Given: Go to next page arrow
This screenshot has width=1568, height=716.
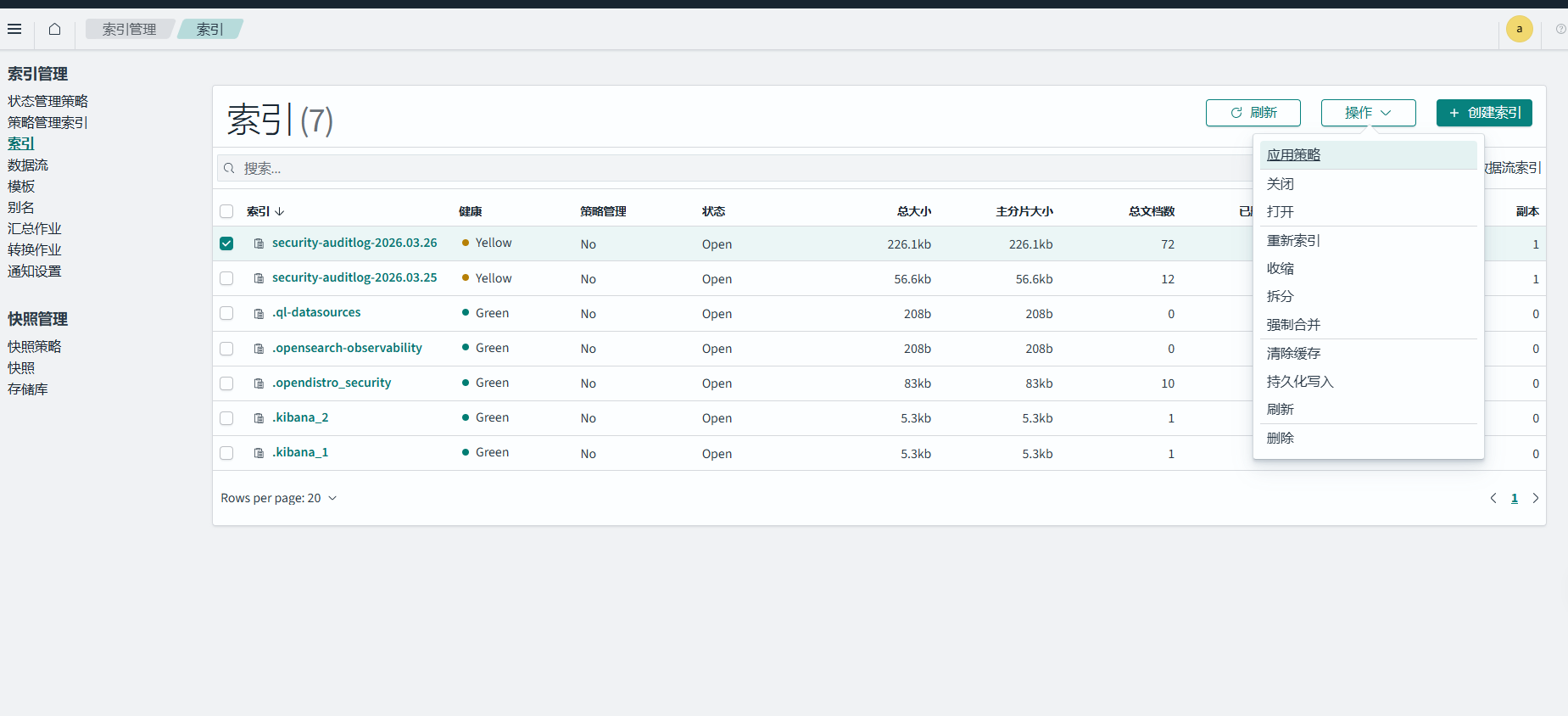Looking at the screenshot, I should [1535, 498].
